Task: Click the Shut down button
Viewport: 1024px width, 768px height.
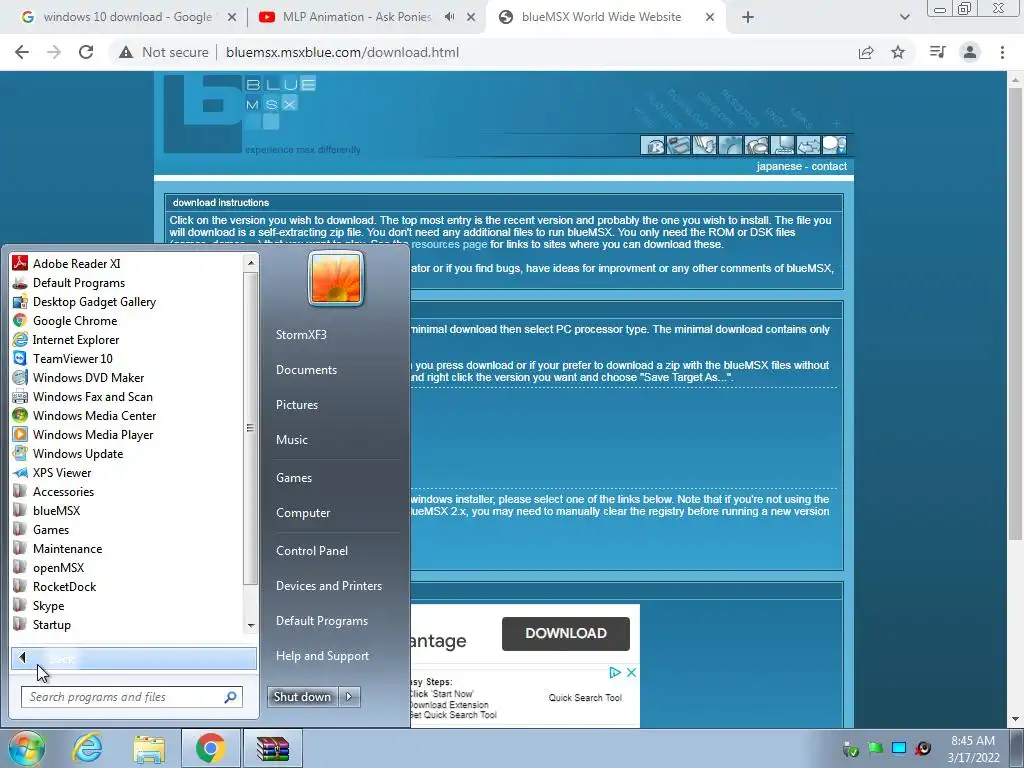Action: tap(303, 697)
